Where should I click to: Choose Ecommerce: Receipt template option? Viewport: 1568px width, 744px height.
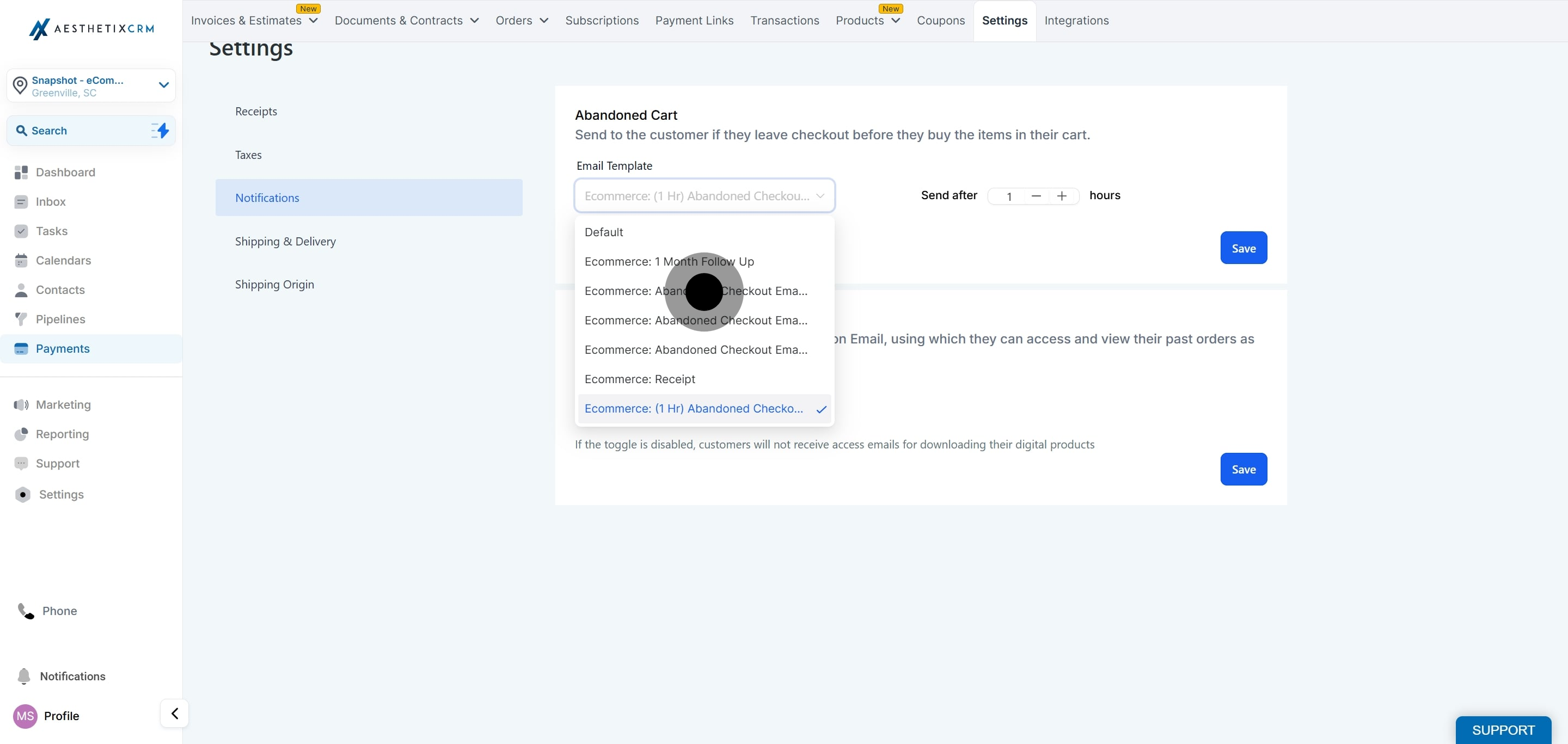point(640,379)
